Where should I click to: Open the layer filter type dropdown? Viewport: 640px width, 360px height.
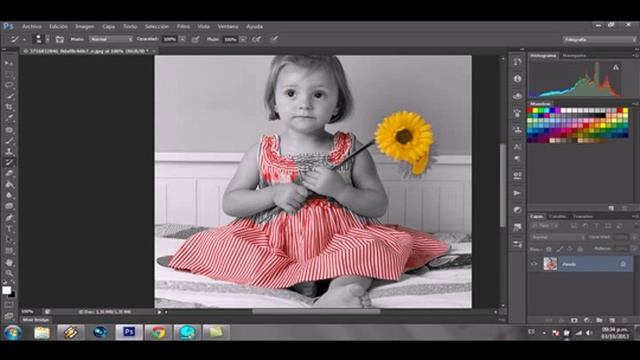(545, 226)
